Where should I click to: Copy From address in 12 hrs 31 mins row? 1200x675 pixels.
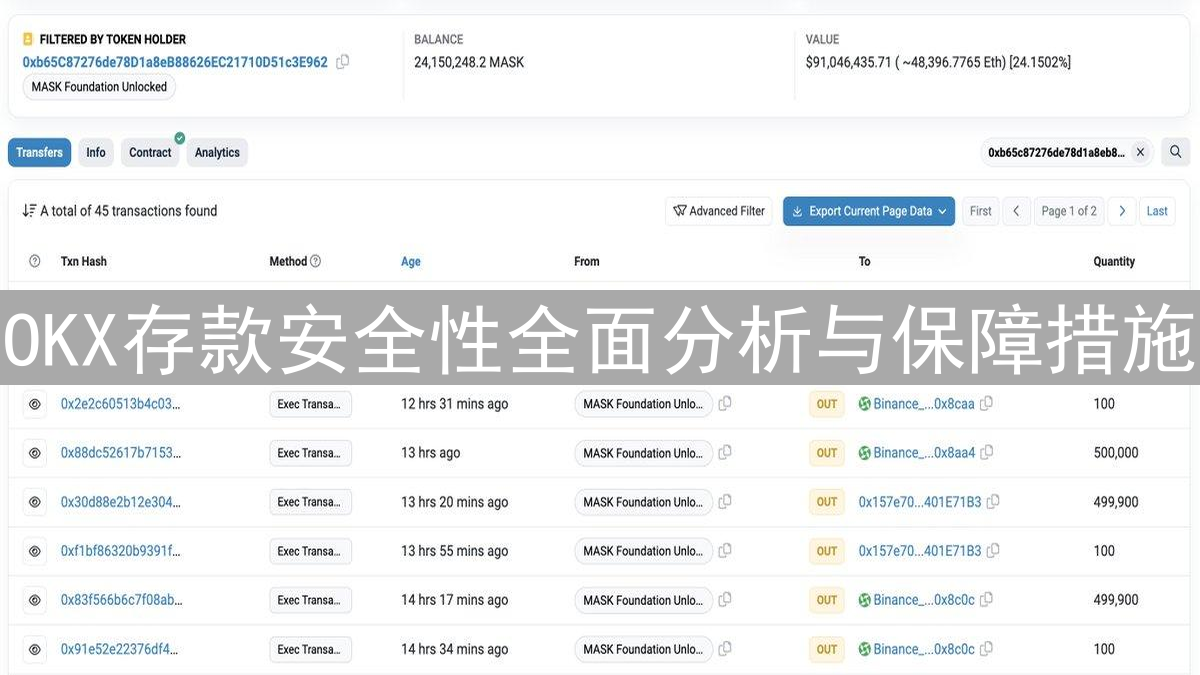[x=725, y=403]
